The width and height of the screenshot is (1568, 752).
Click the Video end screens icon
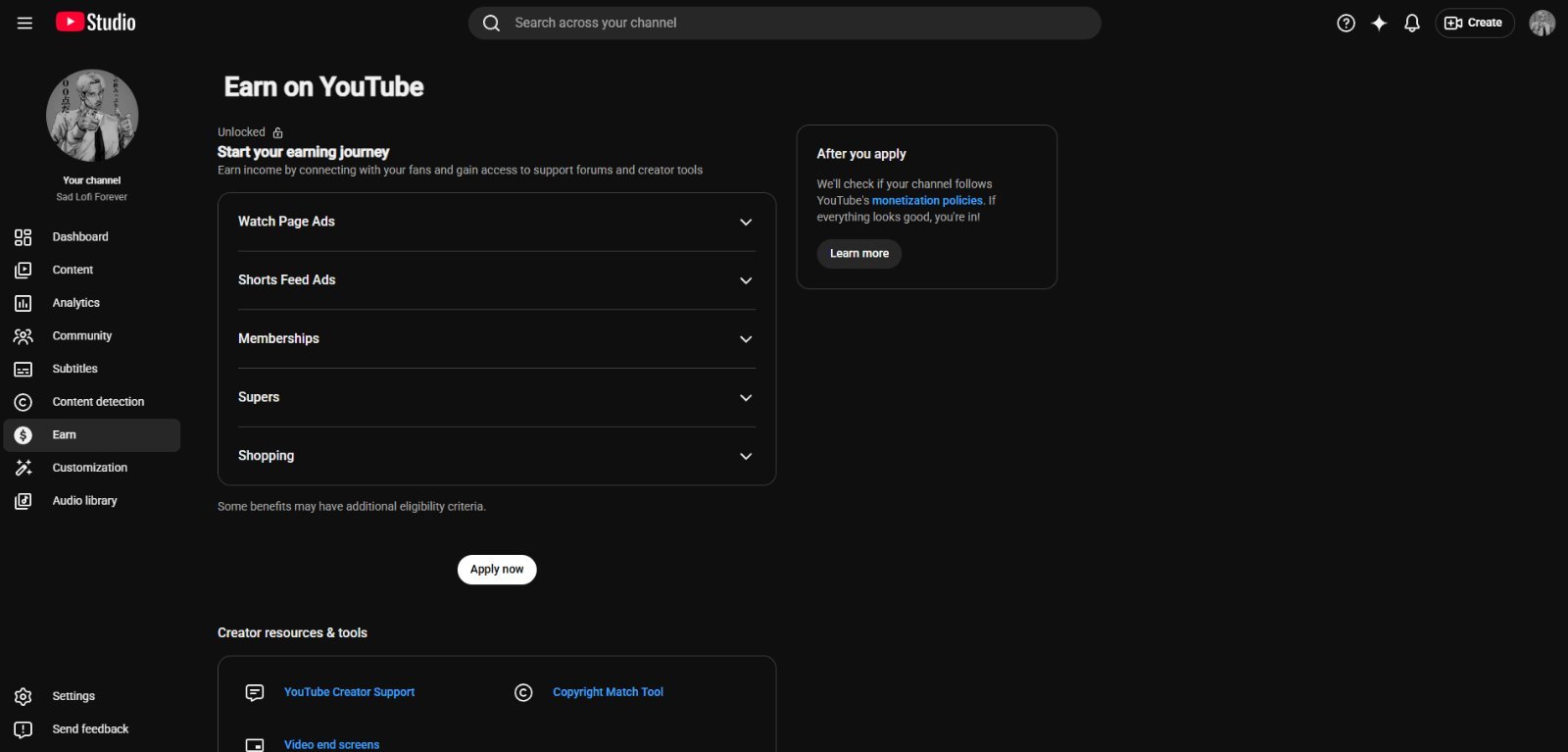coord(255,745)
